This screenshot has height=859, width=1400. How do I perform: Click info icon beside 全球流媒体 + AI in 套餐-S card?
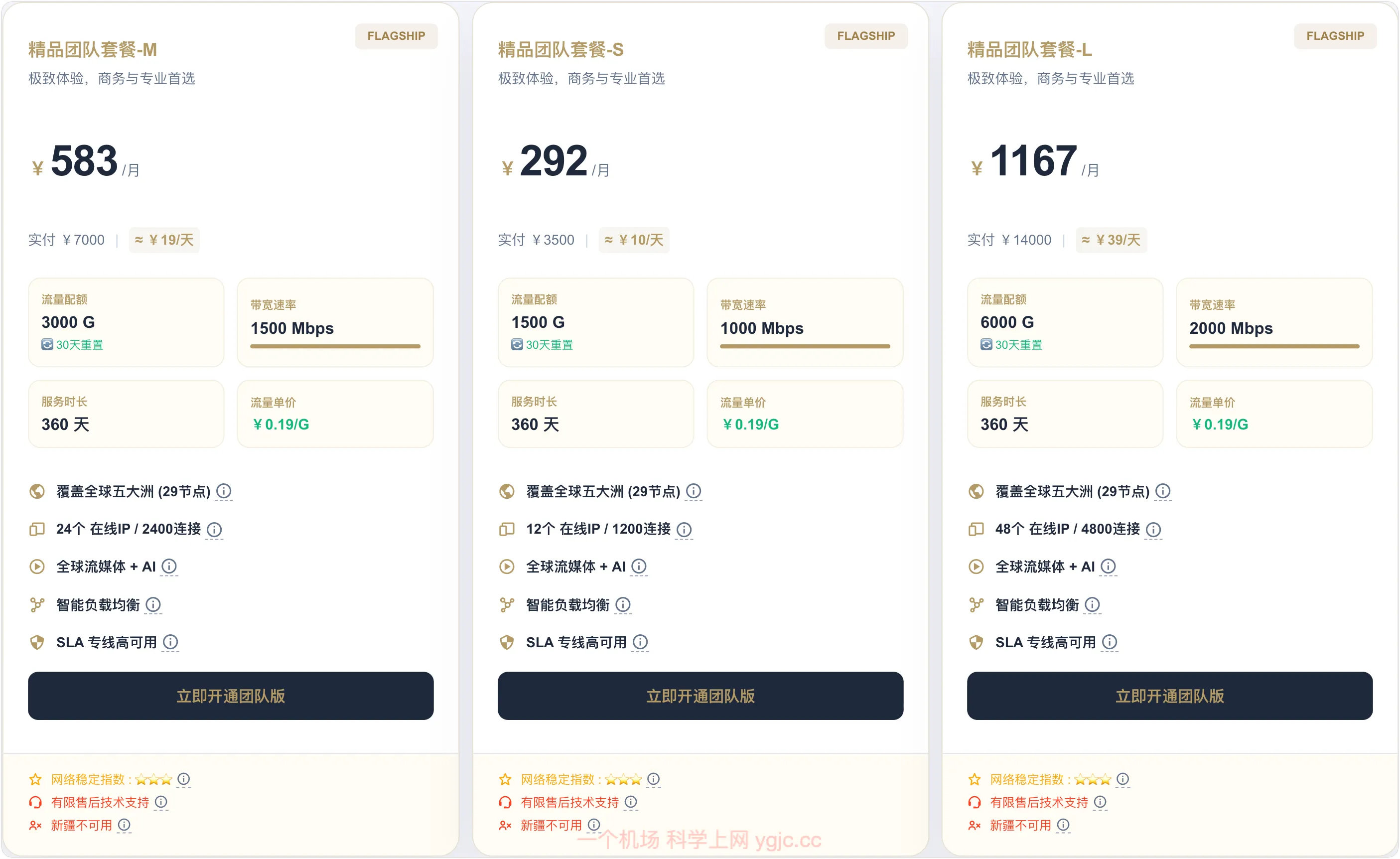click(x=639, y=567)
